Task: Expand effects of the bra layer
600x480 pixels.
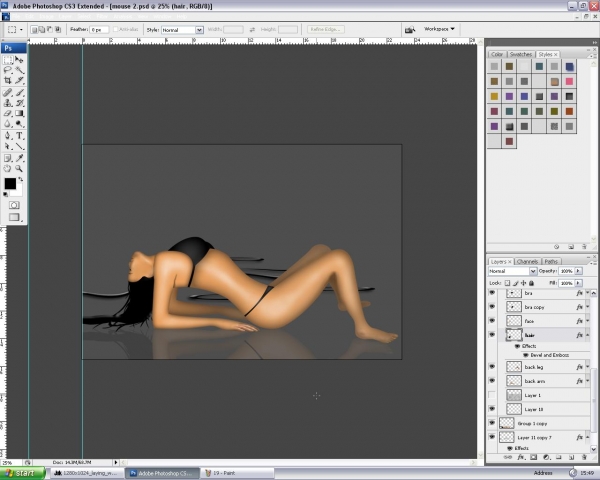Action: (588, 293)
